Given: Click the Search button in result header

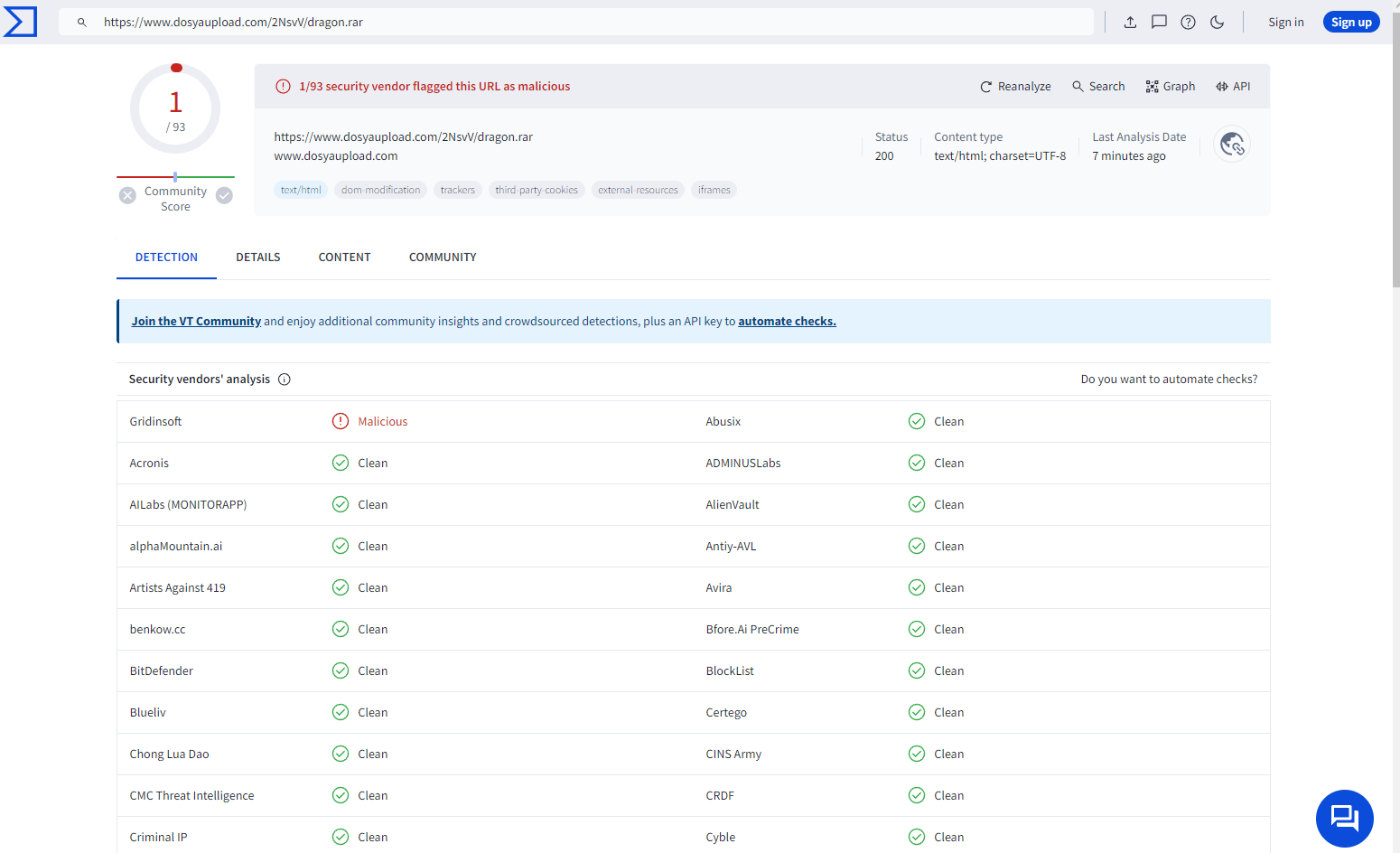Looking at the screenshot, I should click(x=1098, y=87).
